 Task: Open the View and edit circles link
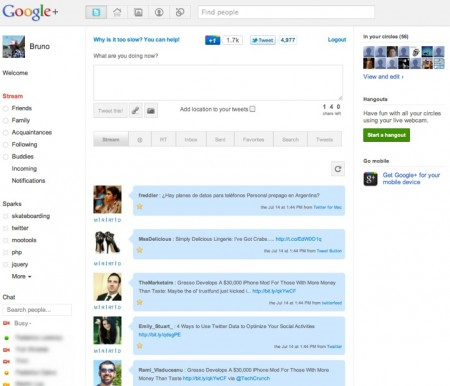383,77
